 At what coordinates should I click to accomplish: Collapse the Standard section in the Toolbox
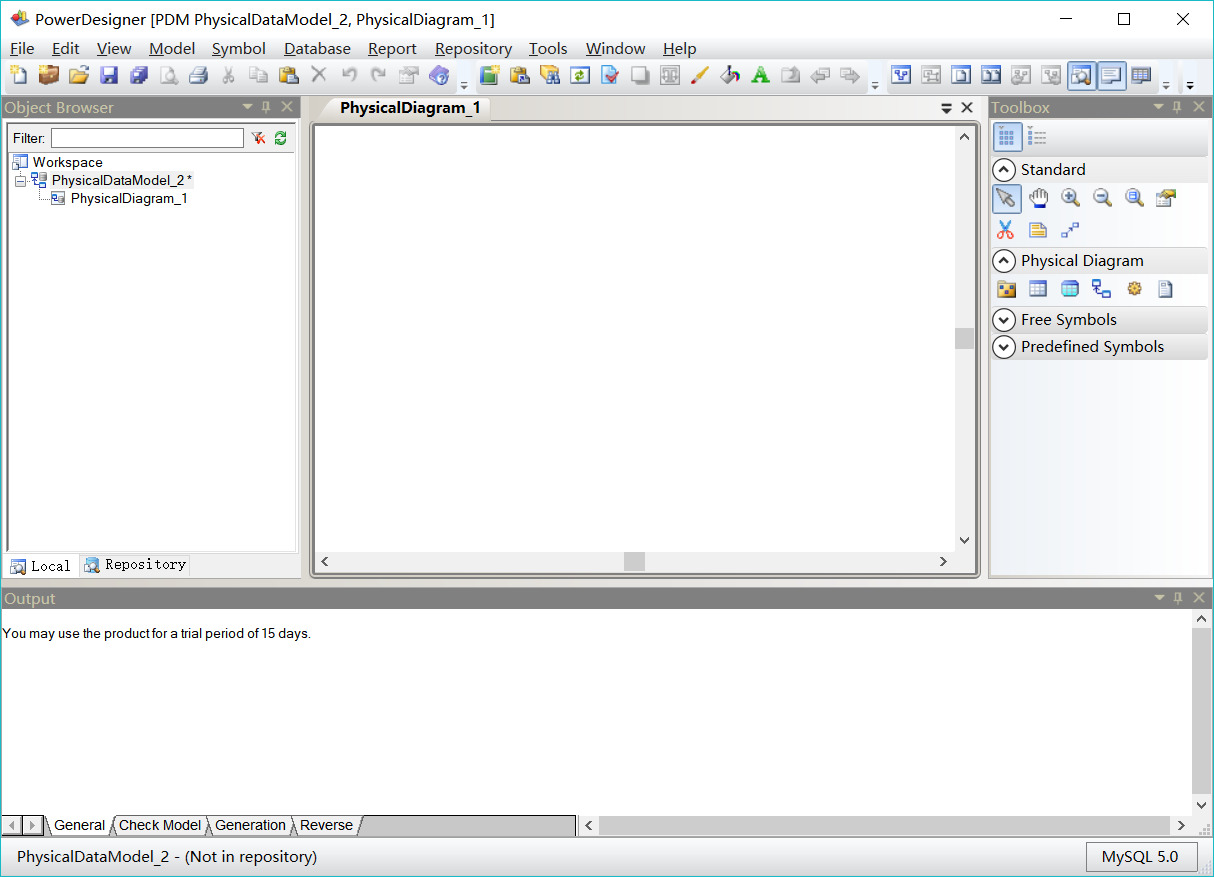point(1004,169)
